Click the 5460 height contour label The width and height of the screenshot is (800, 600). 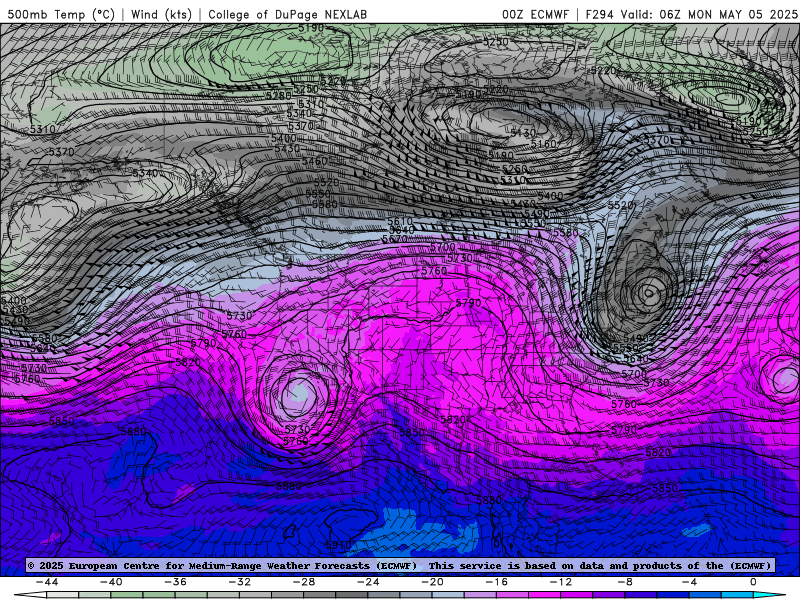click(x=314, y=161)
